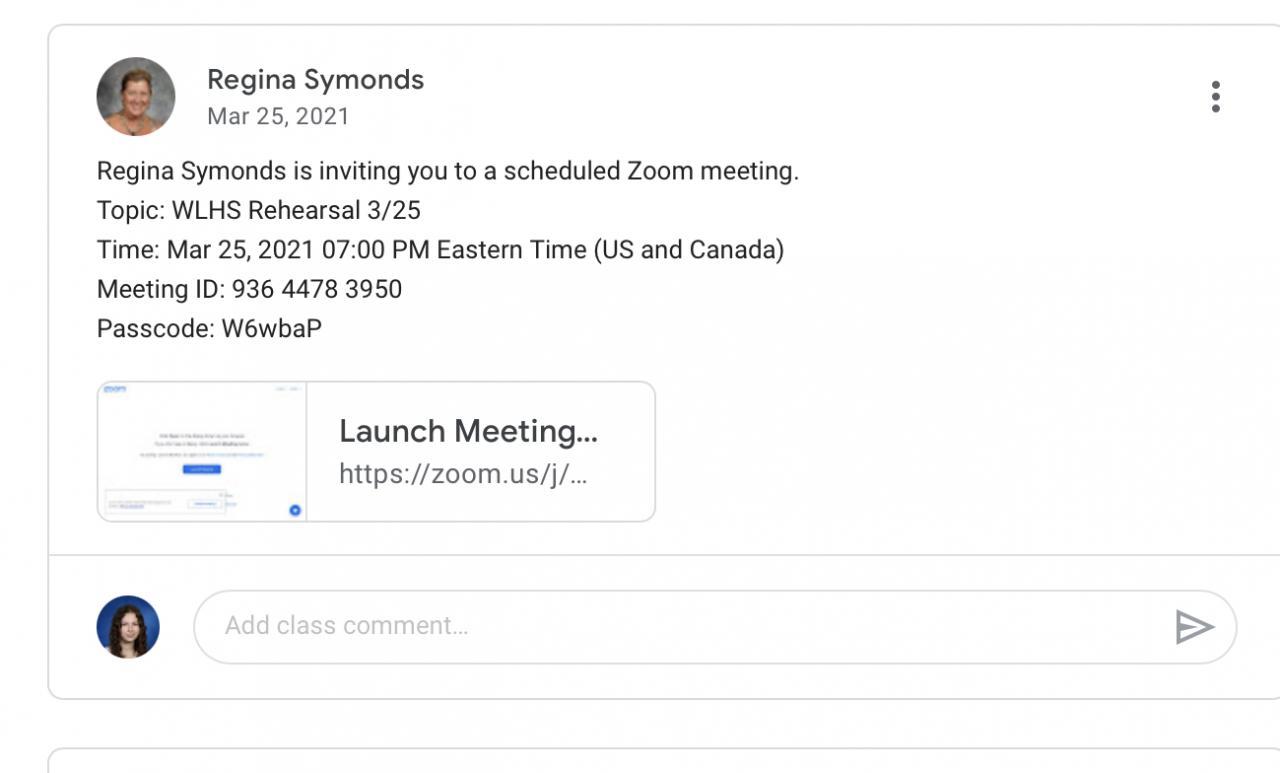Viewport: 1280px width, 773px height.
Task: Click the Zoom logo in link preview
Action: tap(115, 389)
